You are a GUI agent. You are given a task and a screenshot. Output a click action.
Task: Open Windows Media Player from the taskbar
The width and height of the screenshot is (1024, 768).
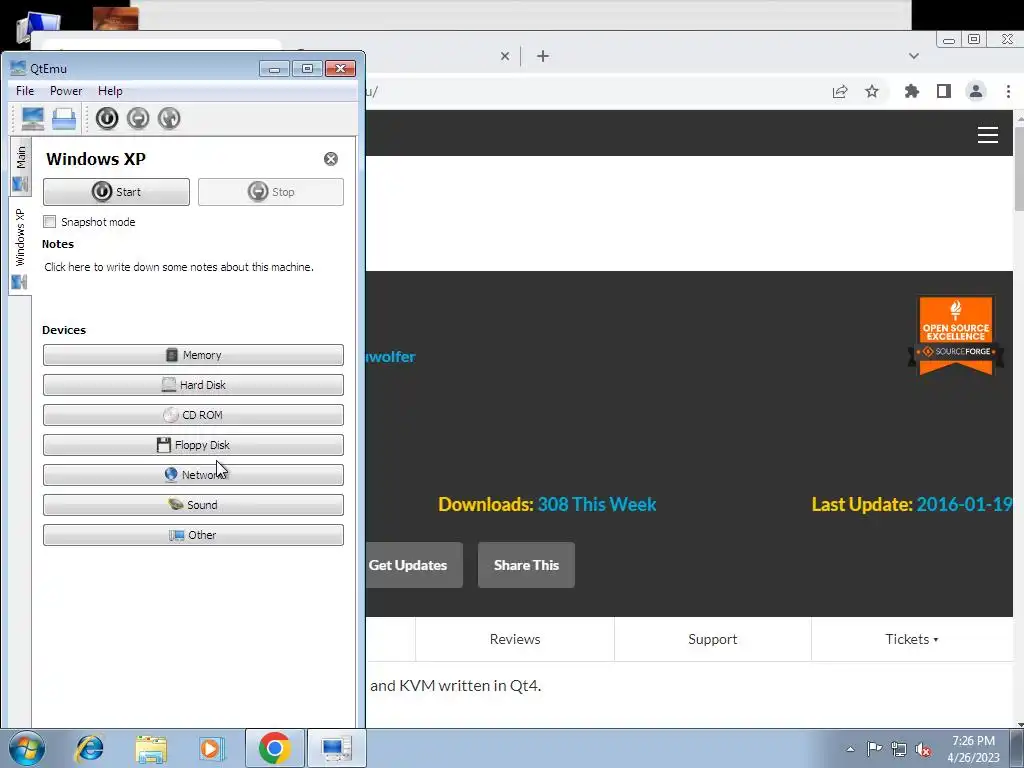[x=212, y=748]
